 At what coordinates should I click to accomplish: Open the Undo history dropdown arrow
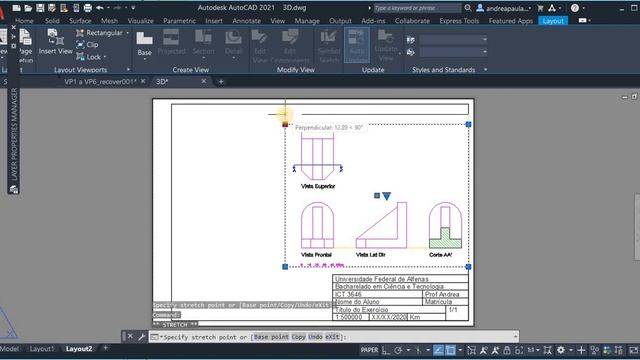click(x=108, y=8)
